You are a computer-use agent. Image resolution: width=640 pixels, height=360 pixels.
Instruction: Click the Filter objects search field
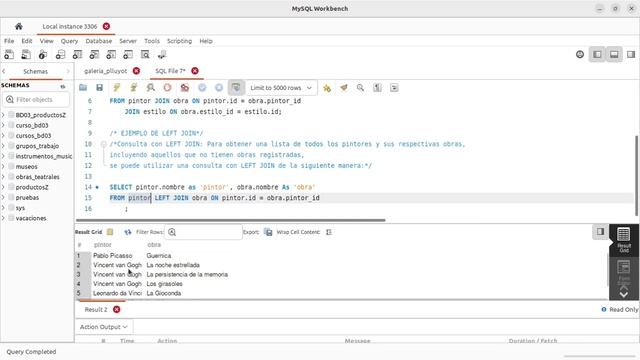(x=37, y=100)
